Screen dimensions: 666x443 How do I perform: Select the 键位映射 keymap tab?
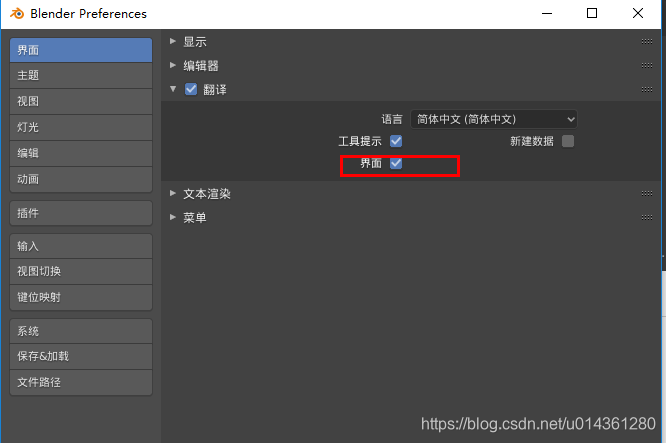pos(81,297)
